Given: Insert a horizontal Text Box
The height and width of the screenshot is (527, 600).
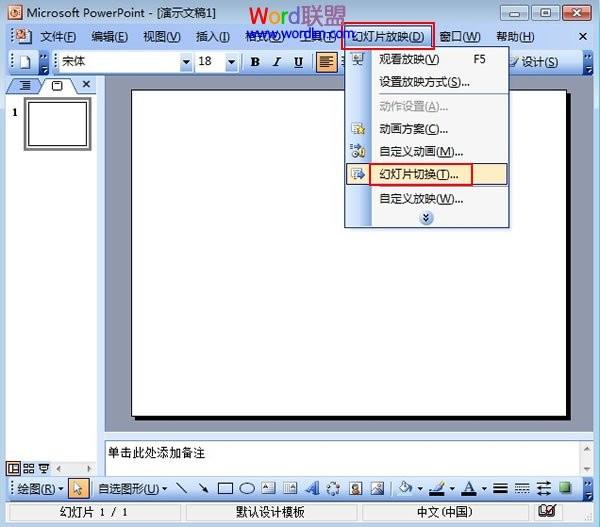Looking at the screenshot, I should tap(268, 488).
